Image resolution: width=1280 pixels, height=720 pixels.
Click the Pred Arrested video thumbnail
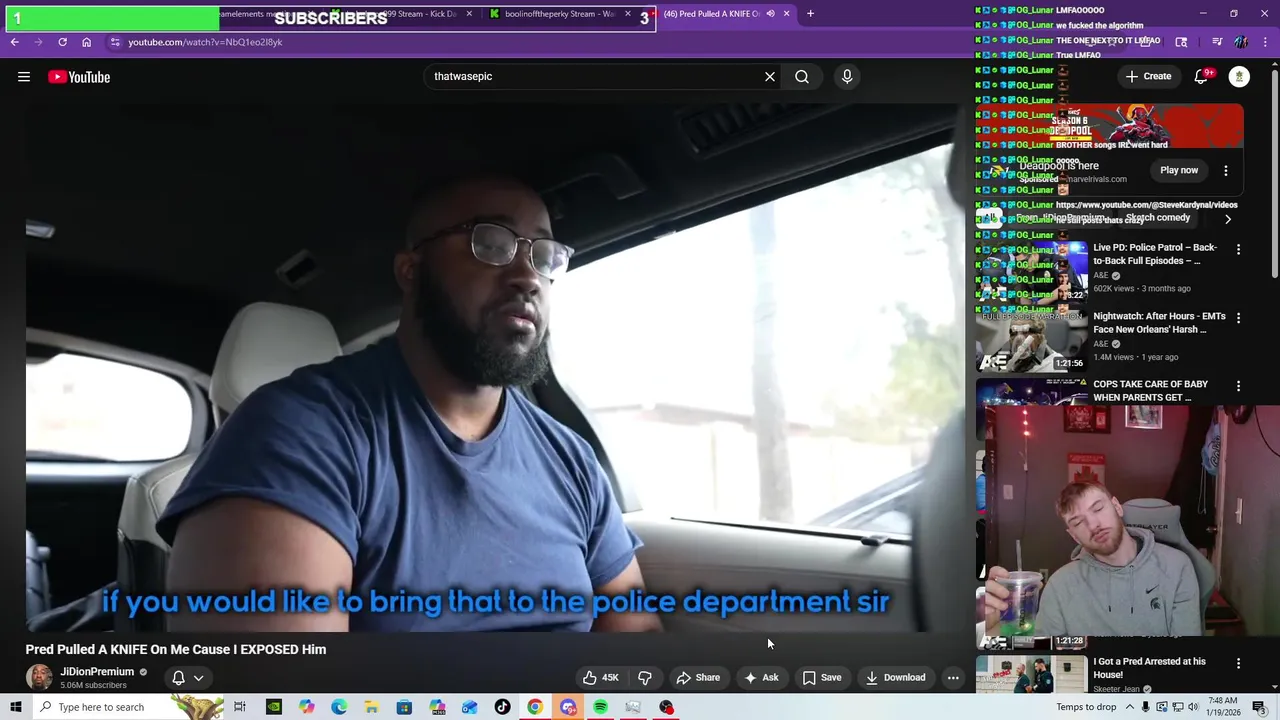pyautogui.click(x=1032, y=674)
